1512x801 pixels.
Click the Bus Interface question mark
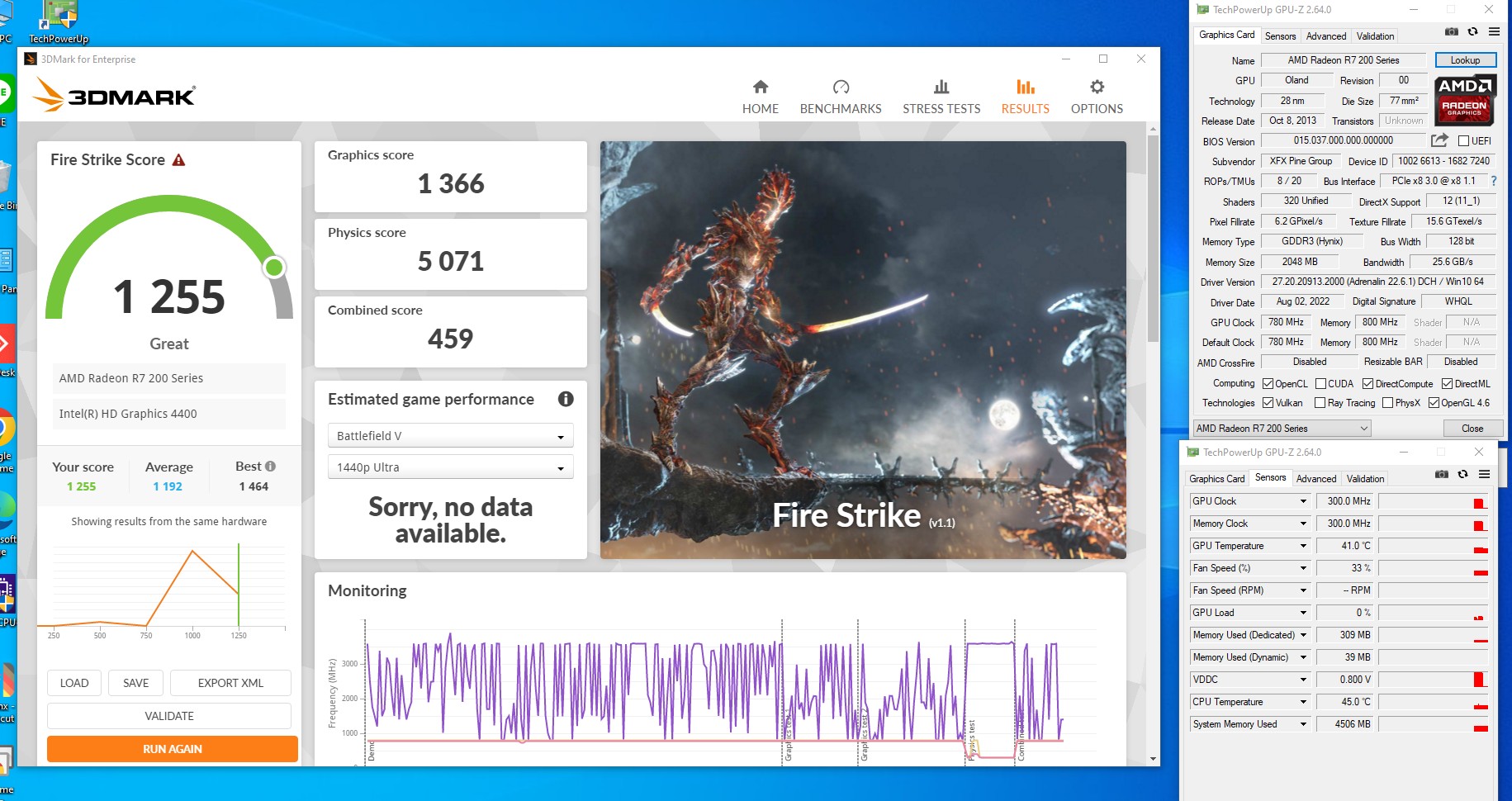1493,181
